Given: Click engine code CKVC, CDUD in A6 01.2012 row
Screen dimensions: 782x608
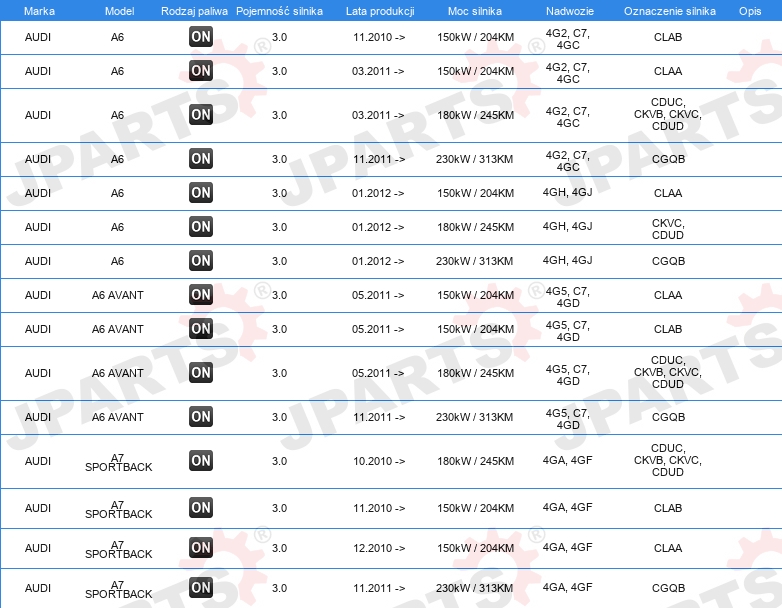Looking at the screenshot, I should [x=668, y=229].
